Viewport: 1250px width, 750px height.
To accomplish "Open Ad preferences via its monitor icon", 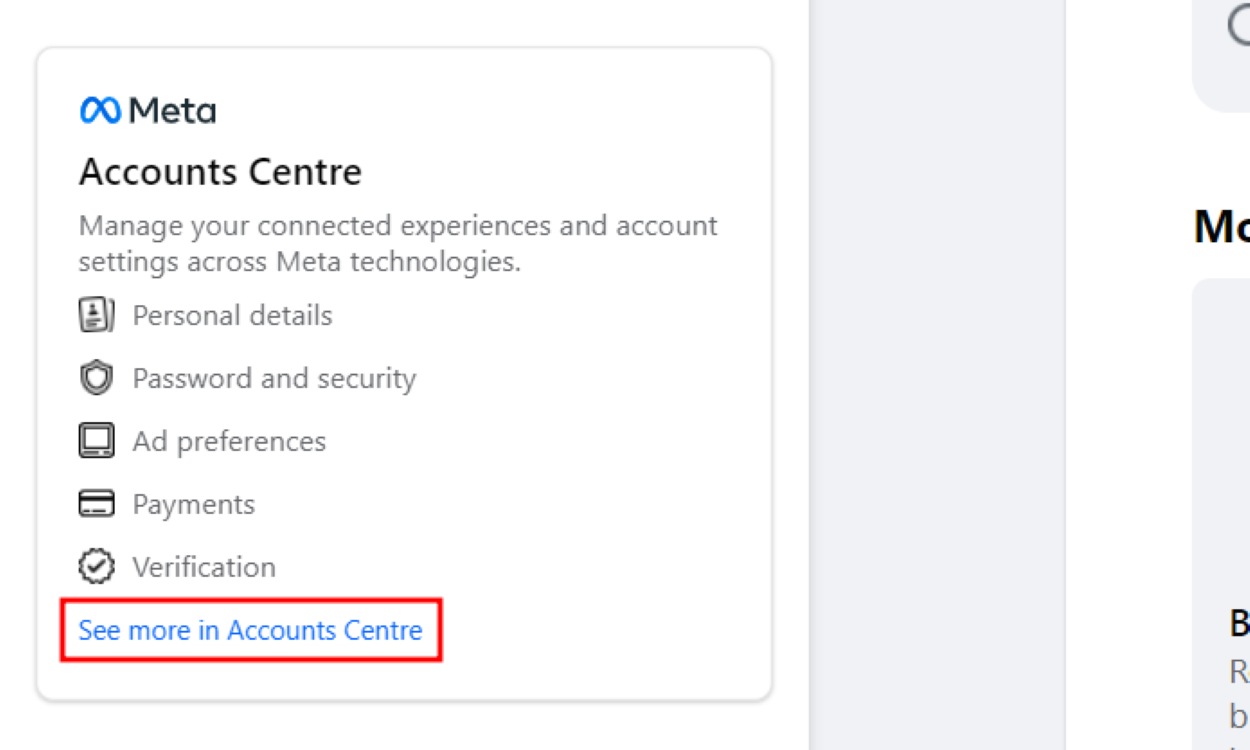I will tap(96, 441).
